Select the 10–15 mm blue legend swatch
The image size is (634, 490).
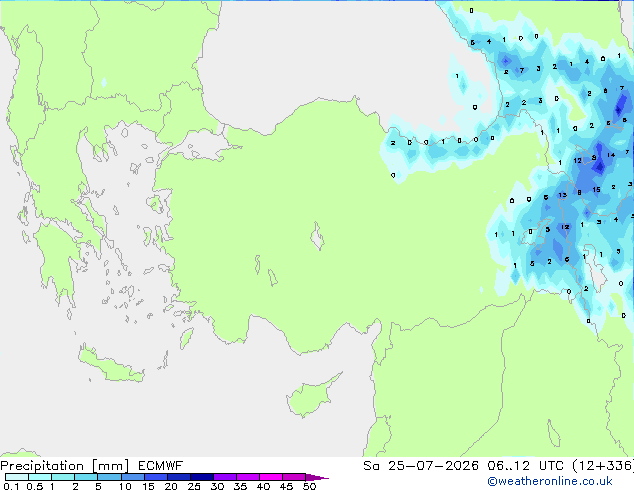coord(133,477)
